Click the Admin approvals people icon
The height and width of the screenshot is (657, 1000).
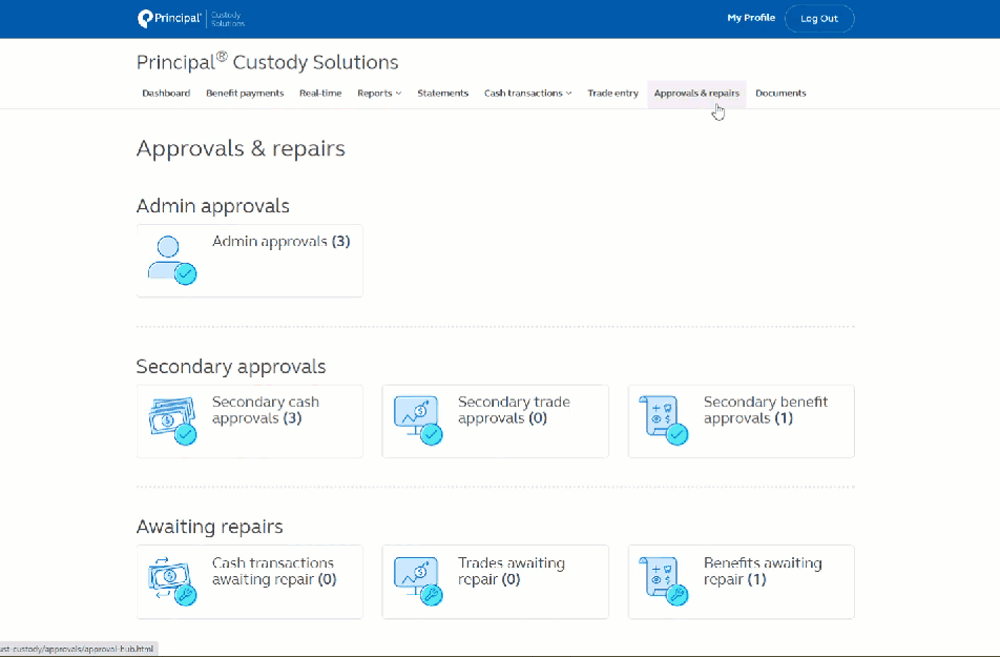click(172, 258)
